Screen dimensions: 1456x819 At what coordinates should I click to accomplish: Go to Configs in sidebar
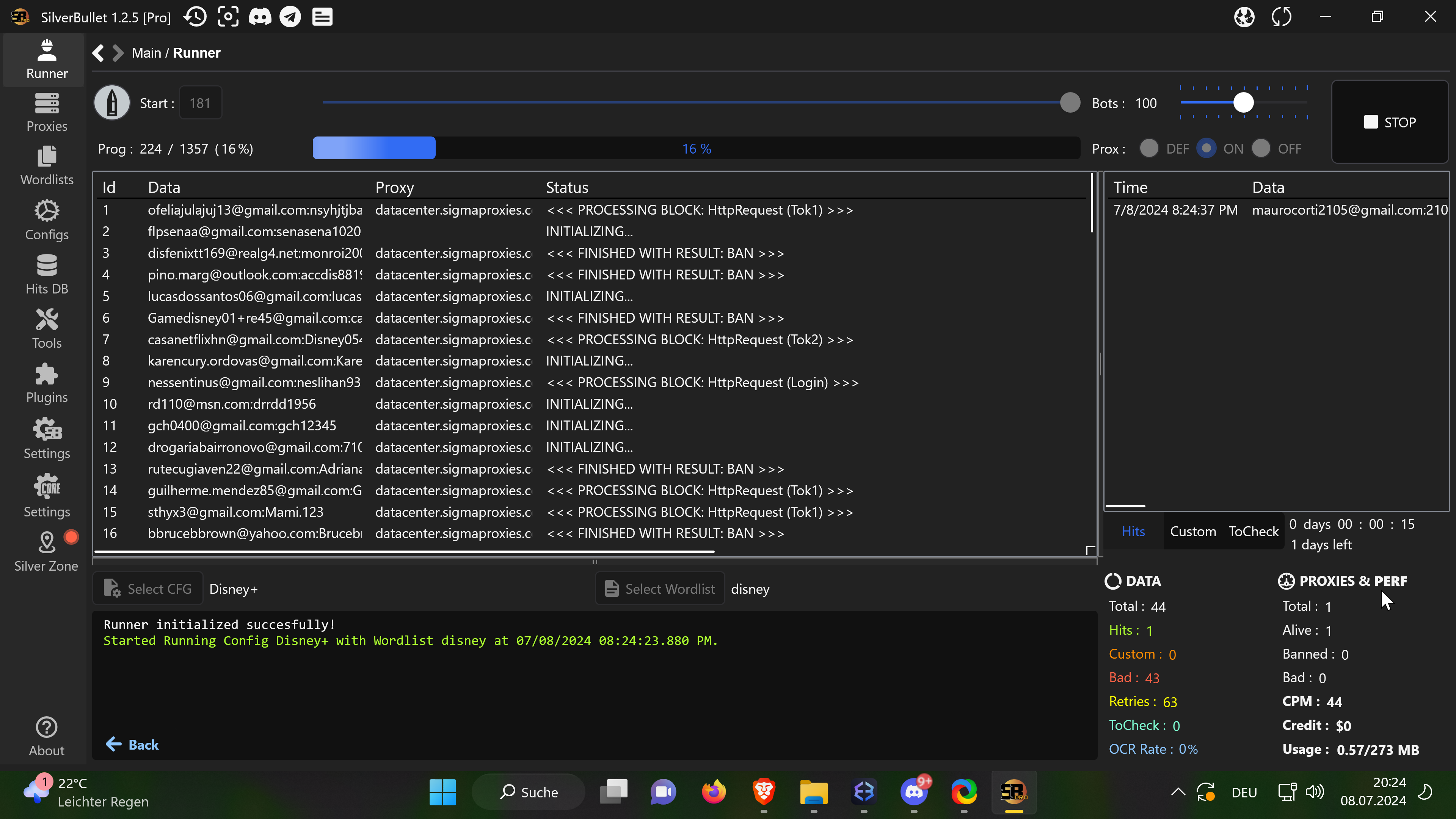[46, 220]
